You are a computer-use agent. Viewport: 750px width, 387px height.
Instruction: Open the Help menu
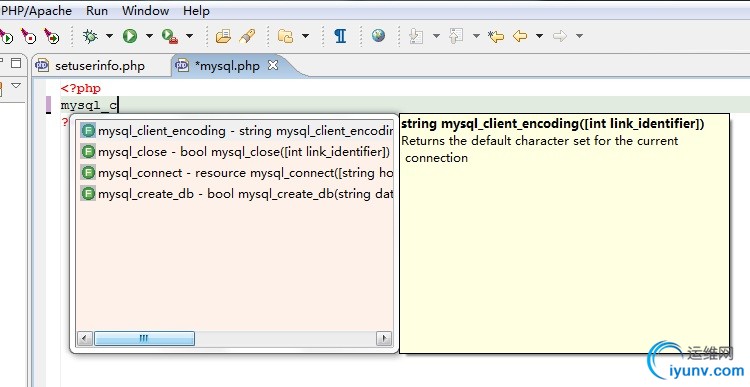coord(196,11)
